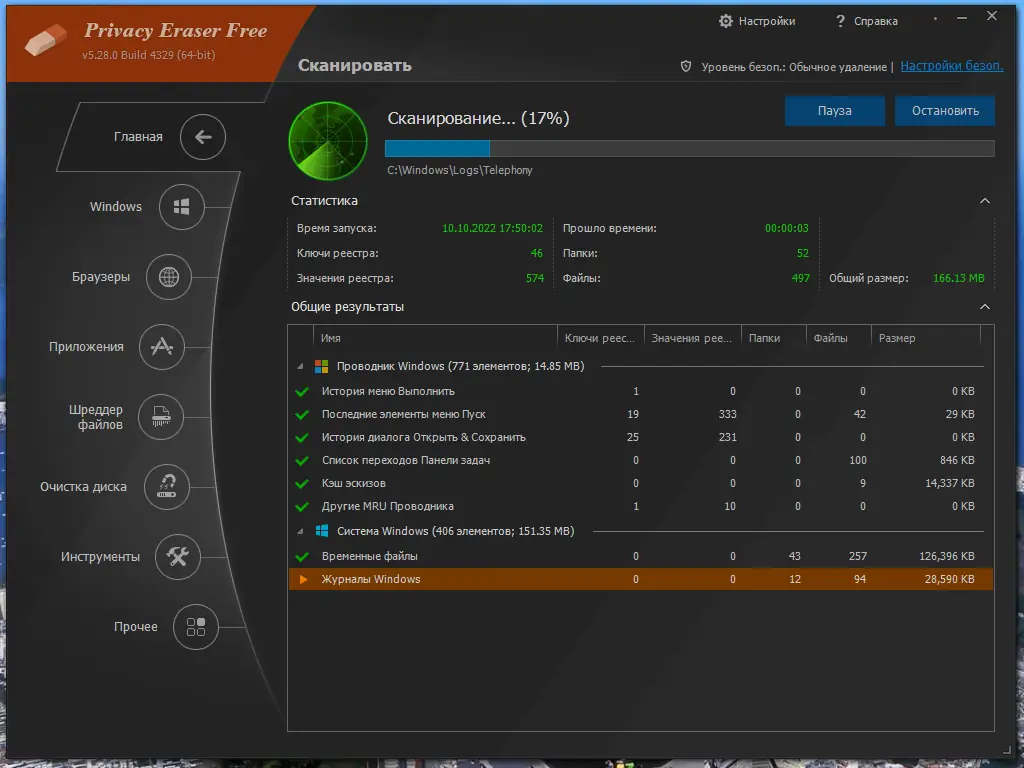Click the Настройки gear icon
1024x768 pixels.
[x=726, y=21]
